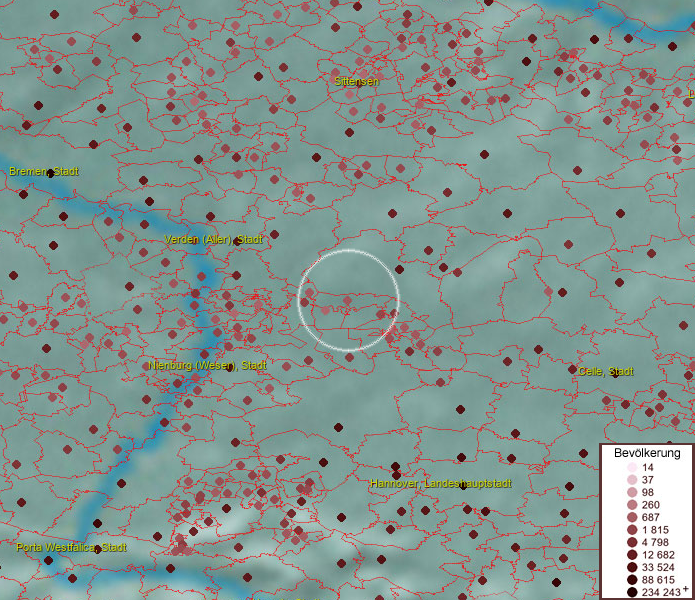
Task: Select the legend color dot for 260
Action: coord(632,505)
